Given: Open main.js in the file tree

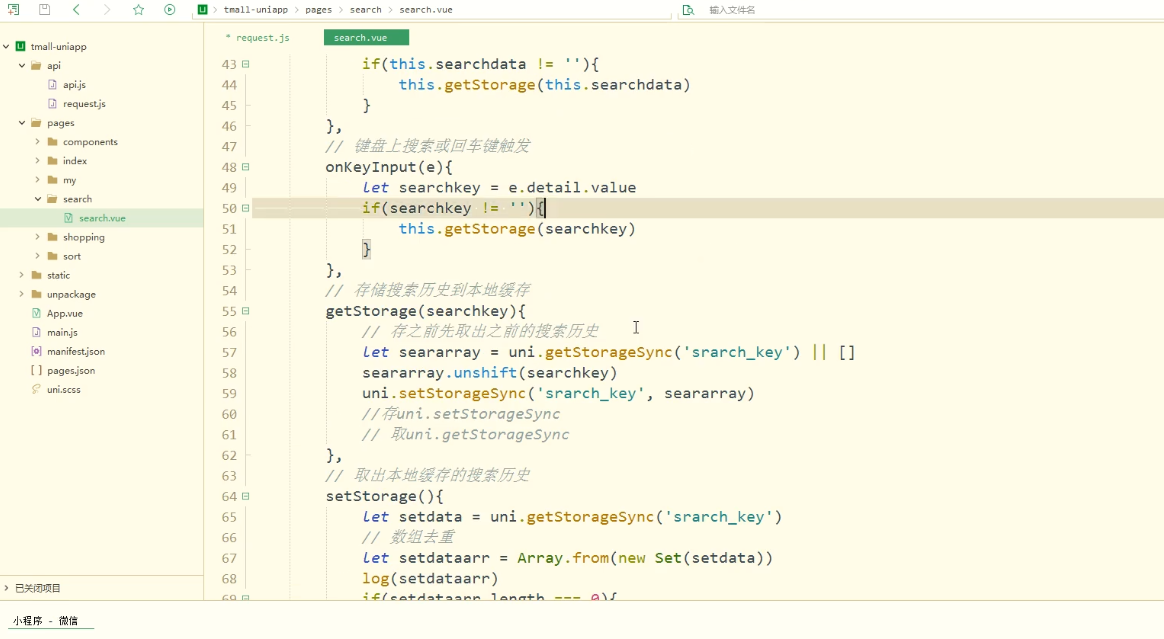Looking at the screenshot, I should (62, 332).
